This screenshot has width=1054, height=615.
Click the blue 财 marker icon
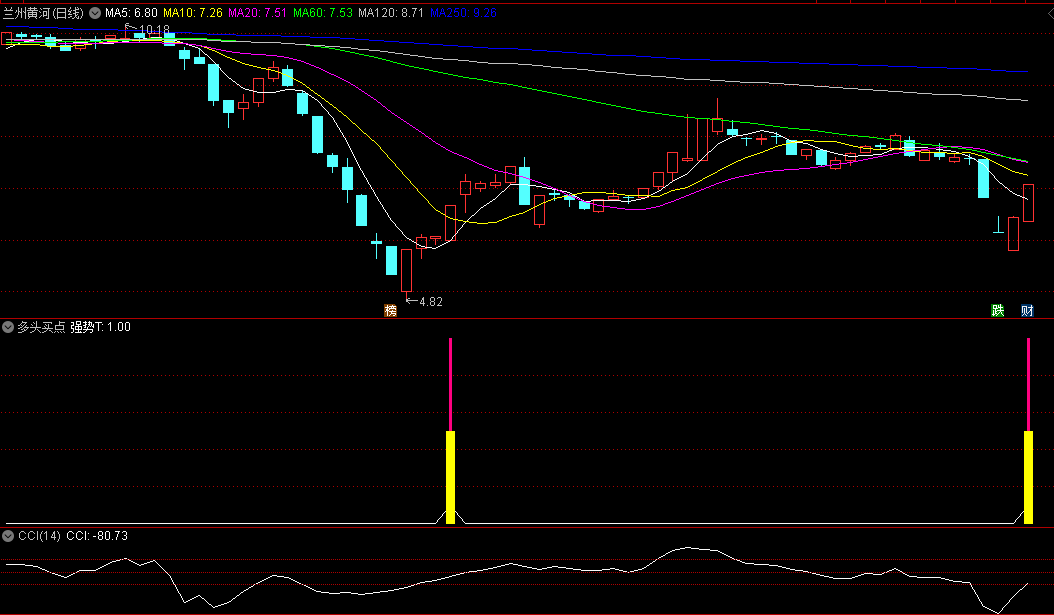pos(1027,310)
